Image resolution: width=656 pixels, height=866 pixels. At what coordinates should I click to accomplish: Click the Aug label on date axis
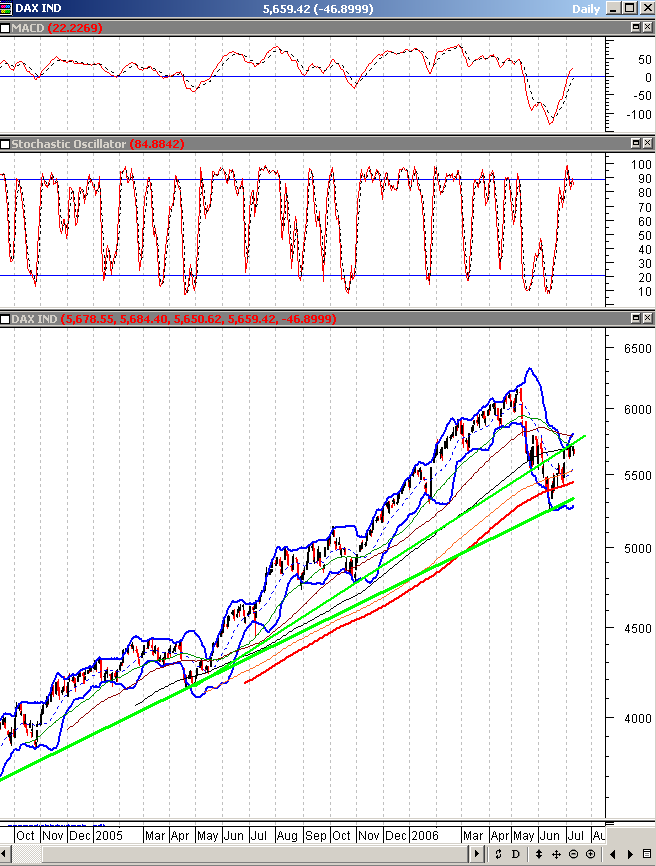pyautogui.click(x=287, y=836)
